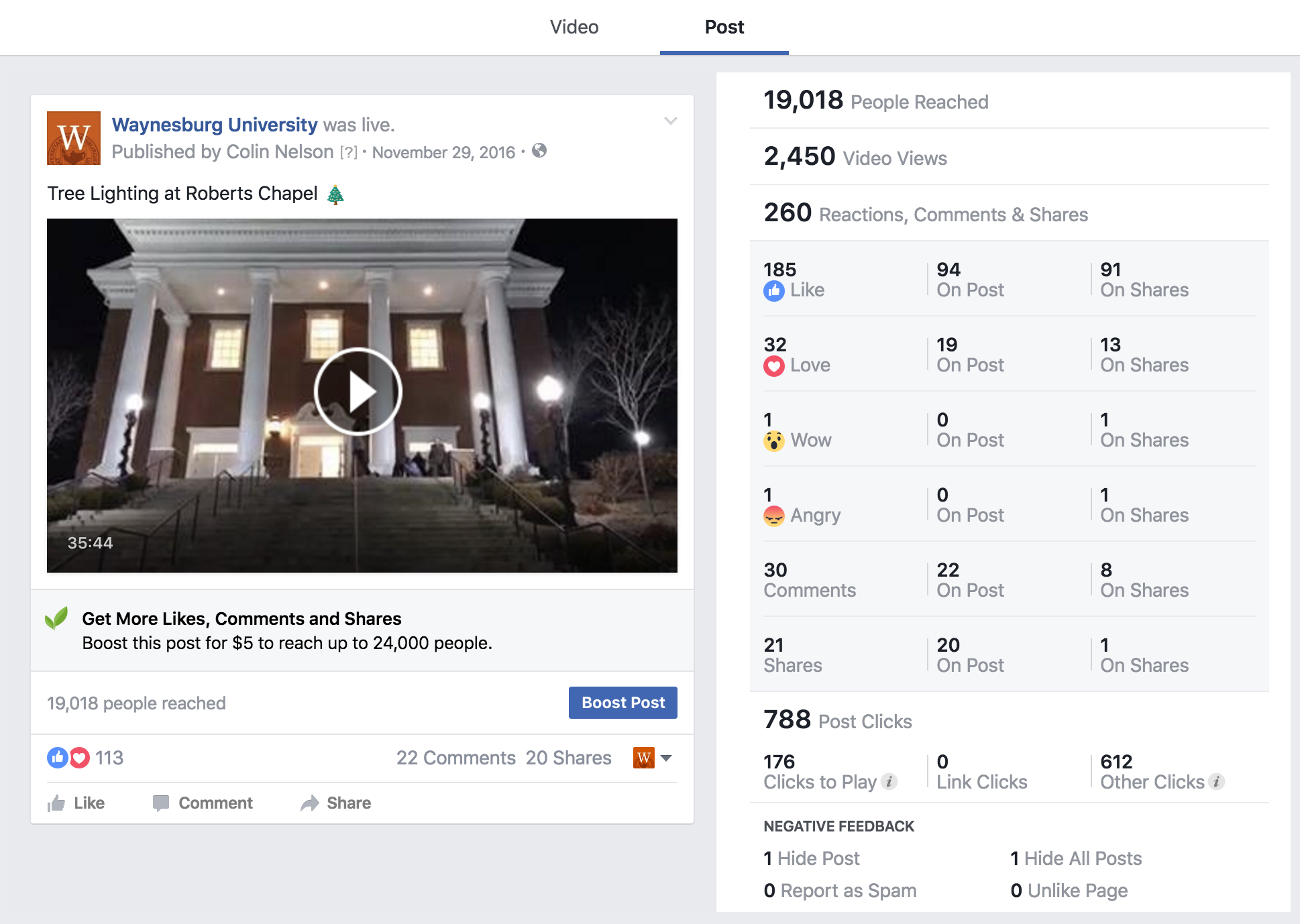Open the Waynesburg University page link
Viewport: 1300px width, 924px height.
215,125
